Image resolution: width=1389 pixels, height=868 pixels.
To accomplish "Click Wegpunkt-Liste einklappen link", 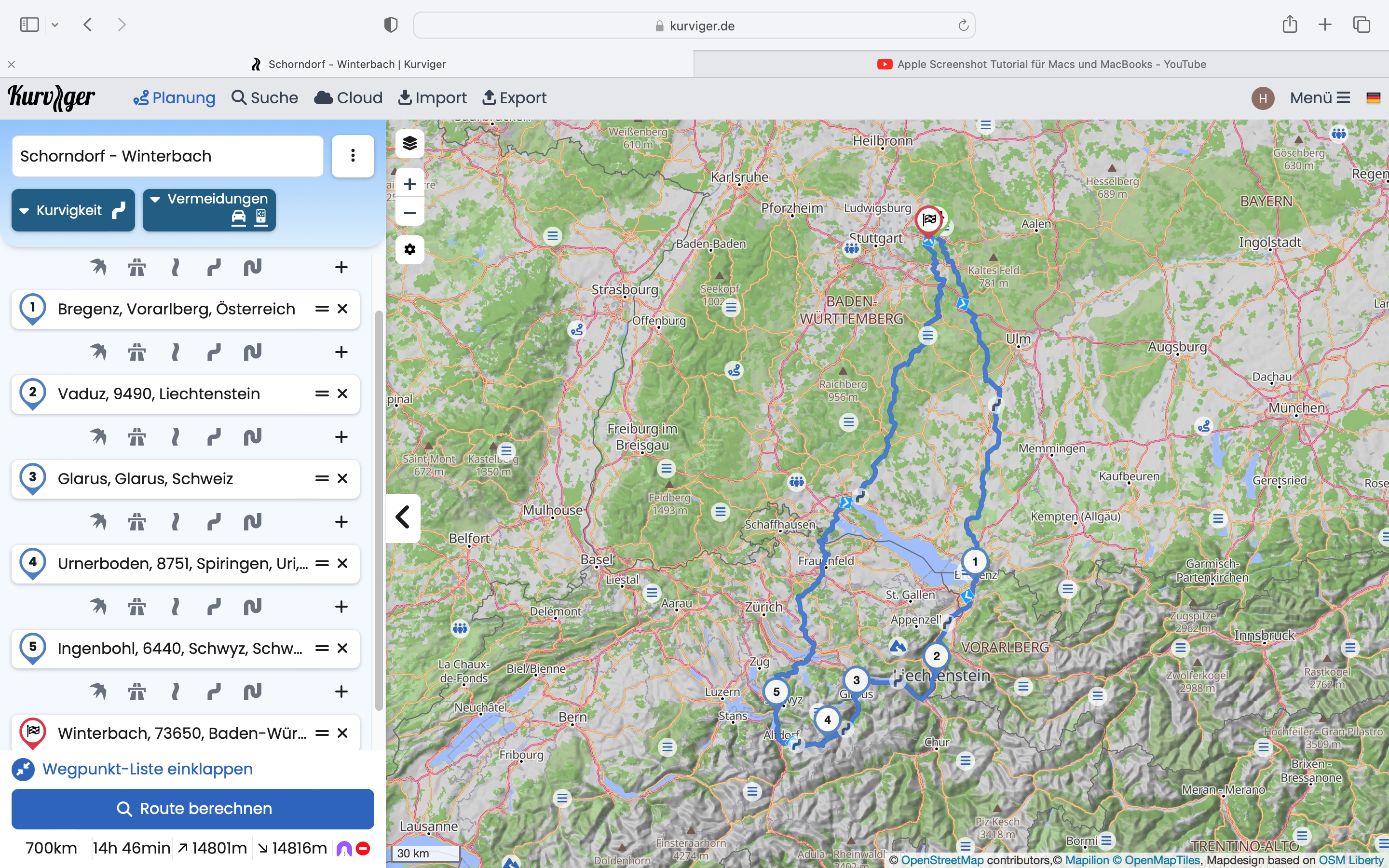I will [133, 769].
